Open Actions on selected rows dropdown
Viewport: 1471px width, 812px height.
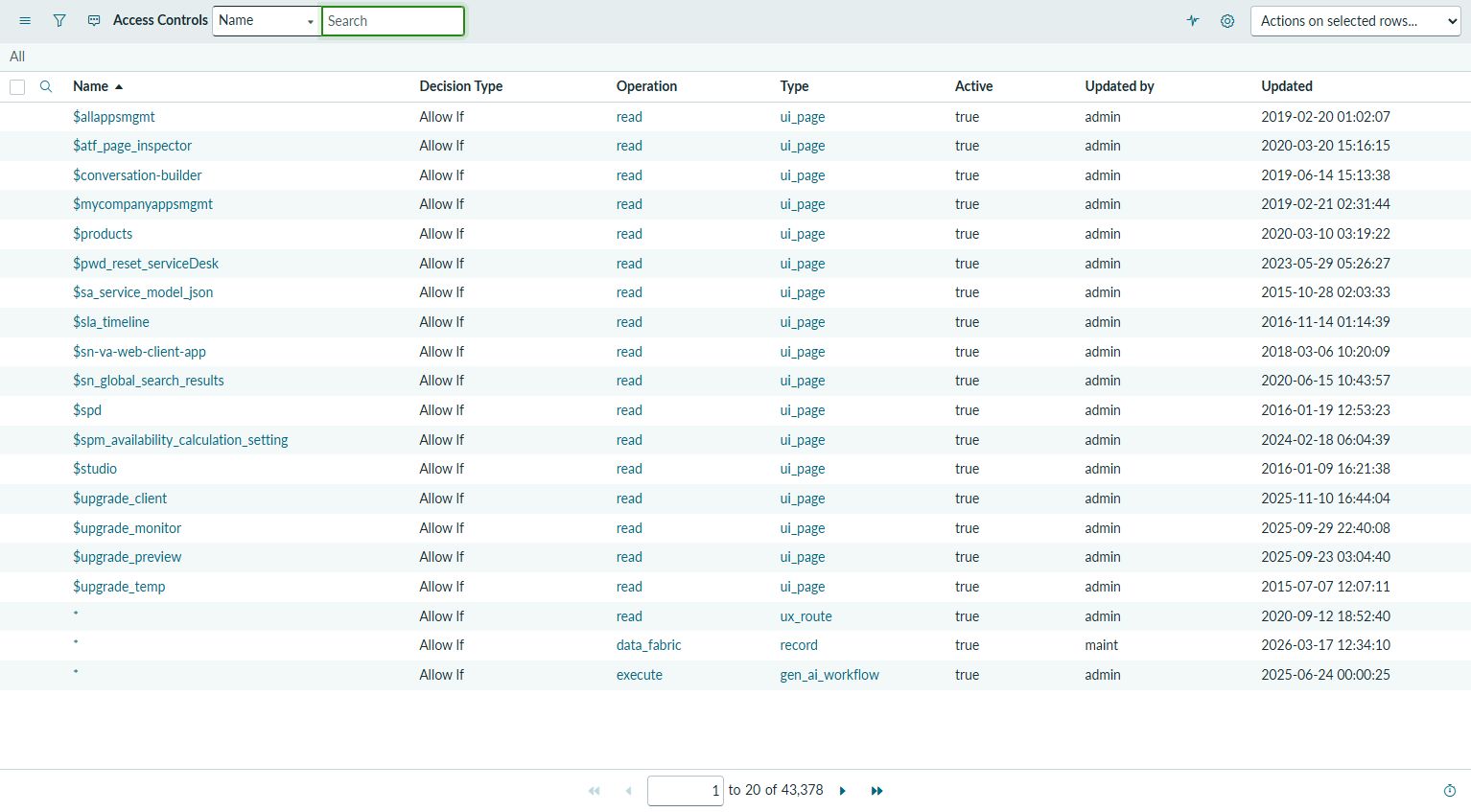1356,21
